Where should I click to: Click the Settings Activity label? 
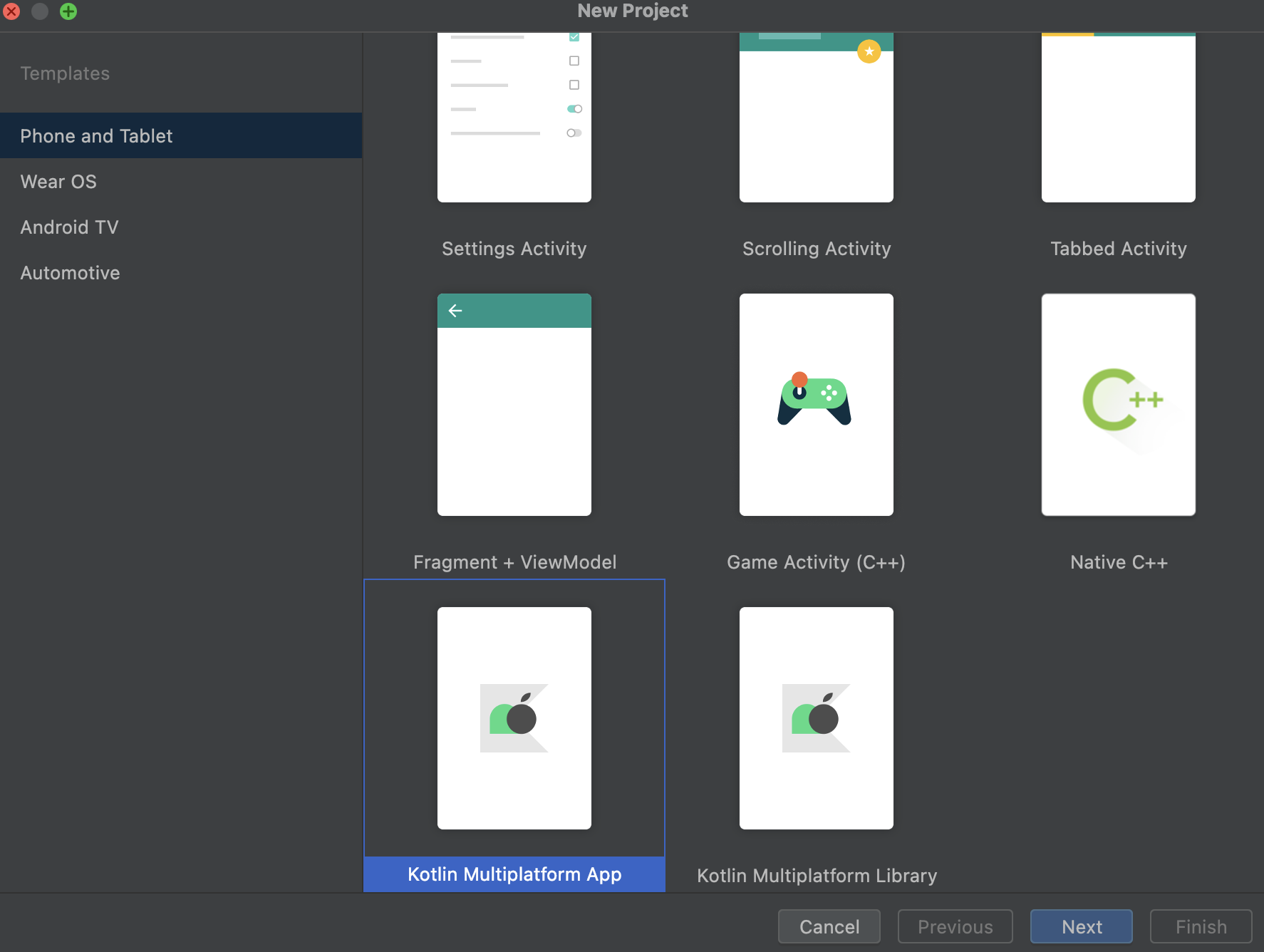click(x=514, y=249)
